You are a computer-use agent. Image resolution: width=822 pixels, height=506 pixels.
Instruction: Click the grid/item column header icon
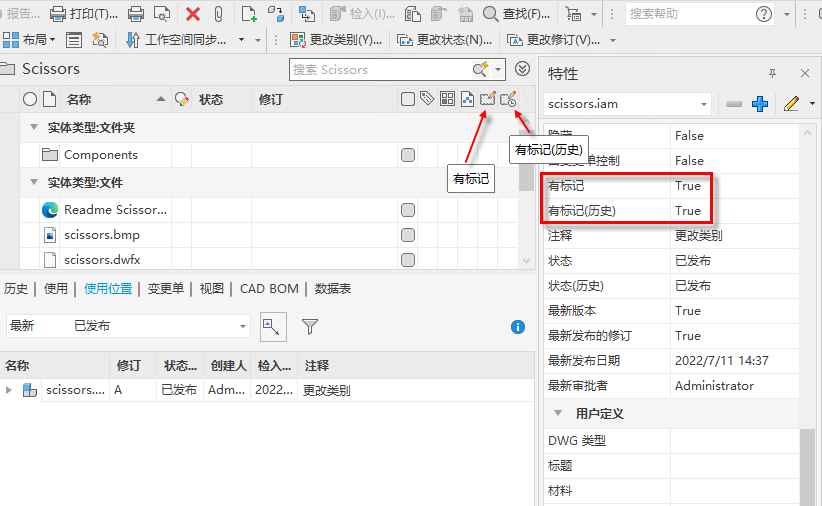[447, 99]
